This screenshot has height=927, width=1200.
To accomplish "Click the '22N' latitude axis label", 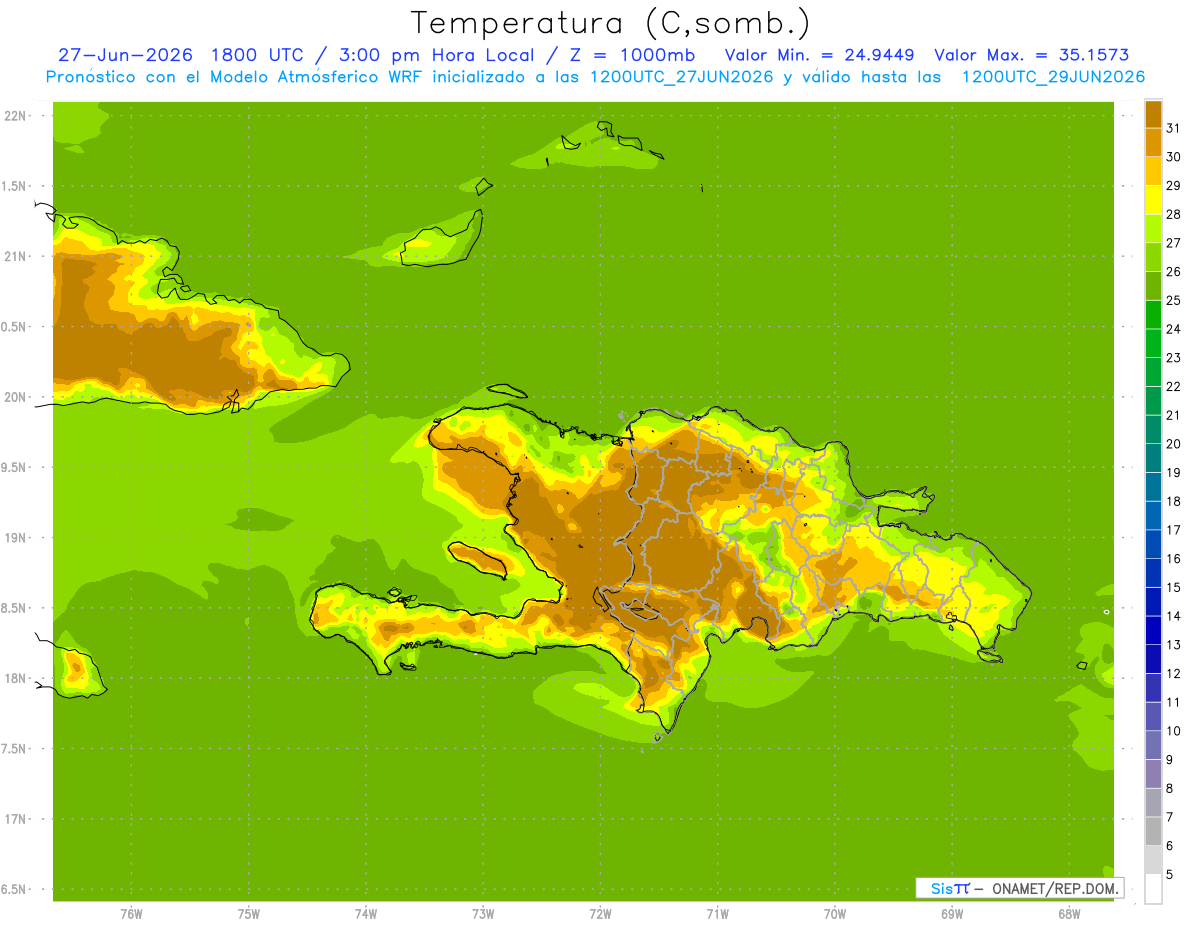I will [x=17, y=116].
